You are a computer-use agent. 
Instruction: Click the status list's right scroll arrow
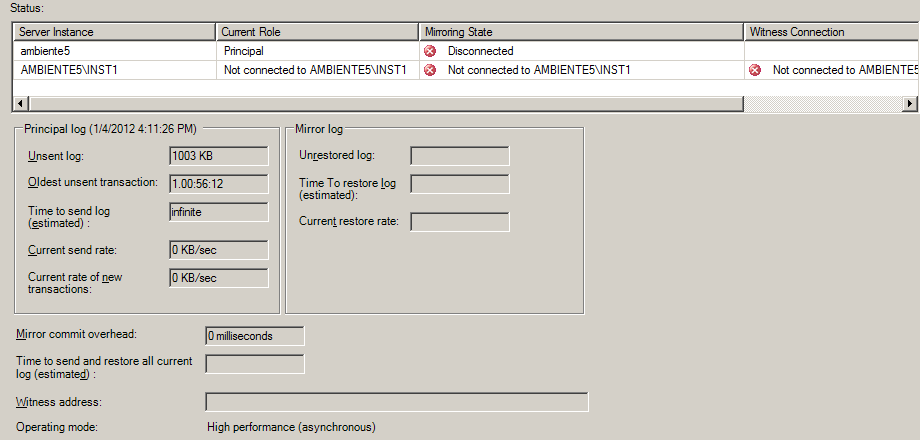pos(909,103)
